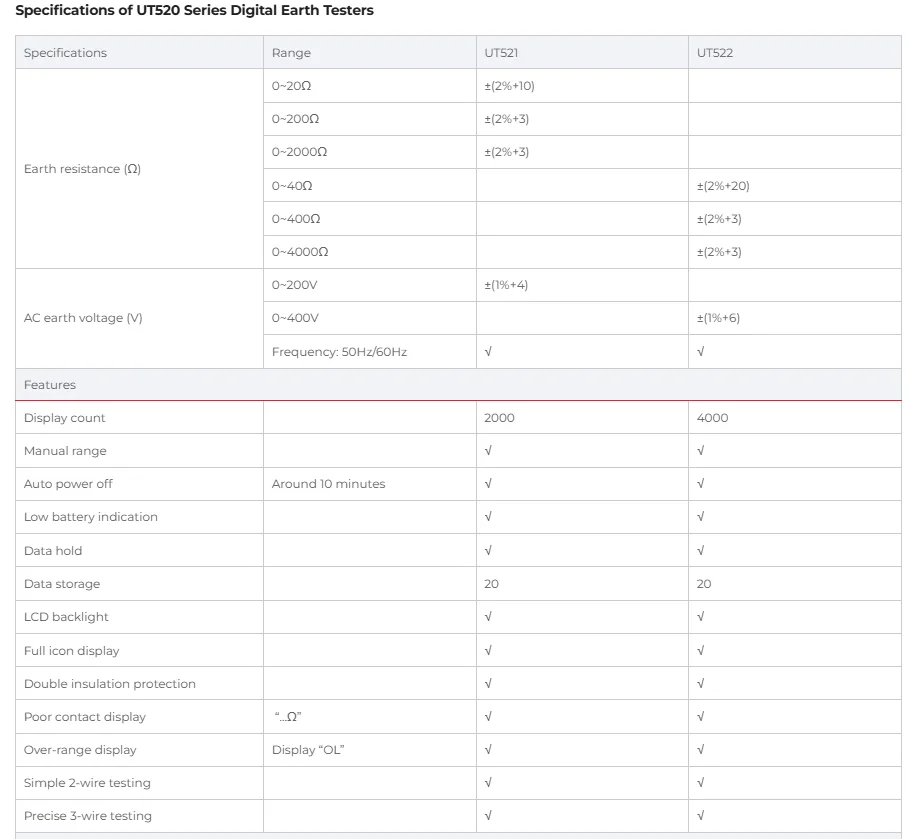Select the "Precise 3-wire testing" row label
The image size is (920, 839).
coord(88,816)
